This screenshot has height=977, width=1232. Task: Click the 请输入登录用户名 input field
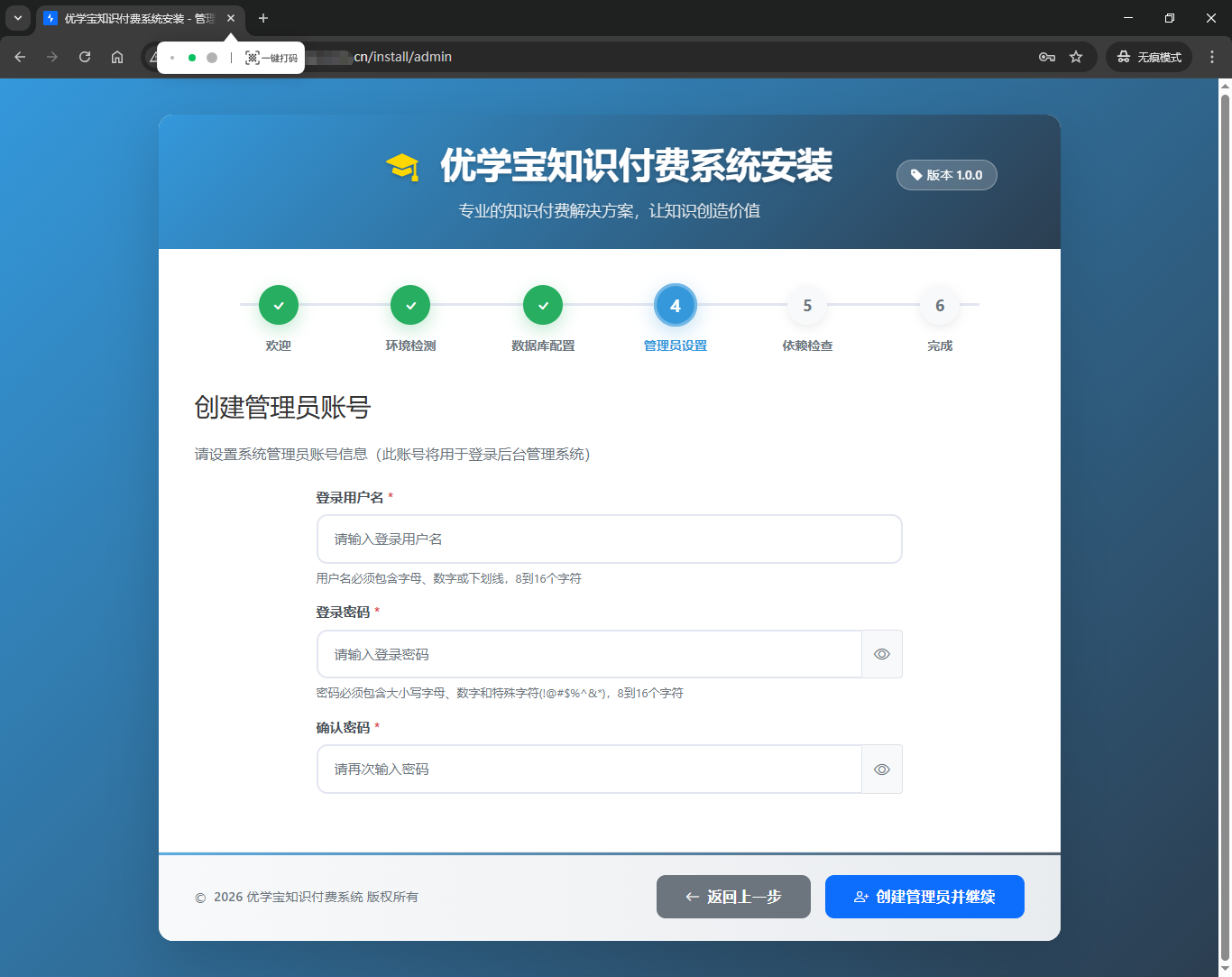point(609,539)
